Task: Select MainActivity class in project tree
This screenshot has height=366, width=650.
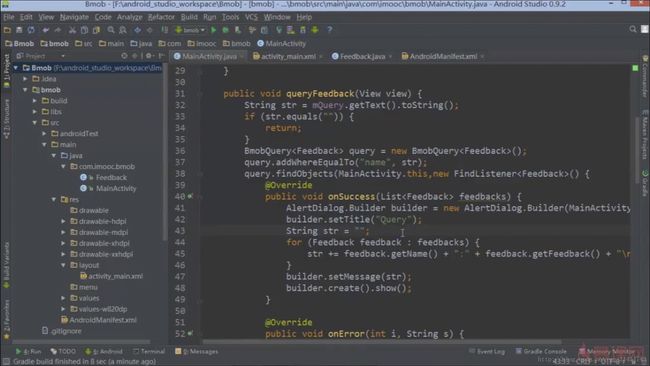Action: click(x=116, y=188)
